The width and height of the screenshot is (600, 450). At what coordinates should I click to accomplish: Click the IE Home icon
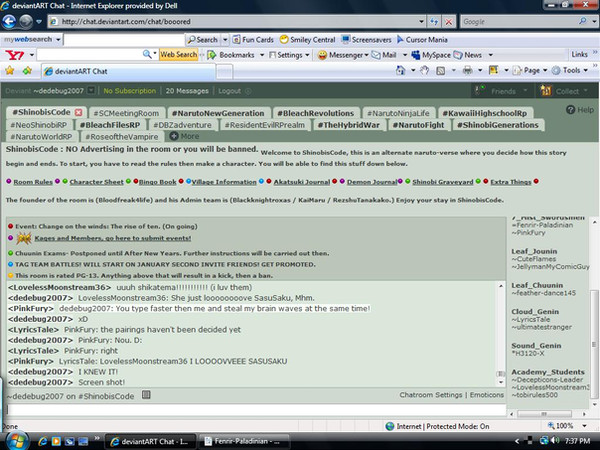pyautogui.click(x=400, y=70)
